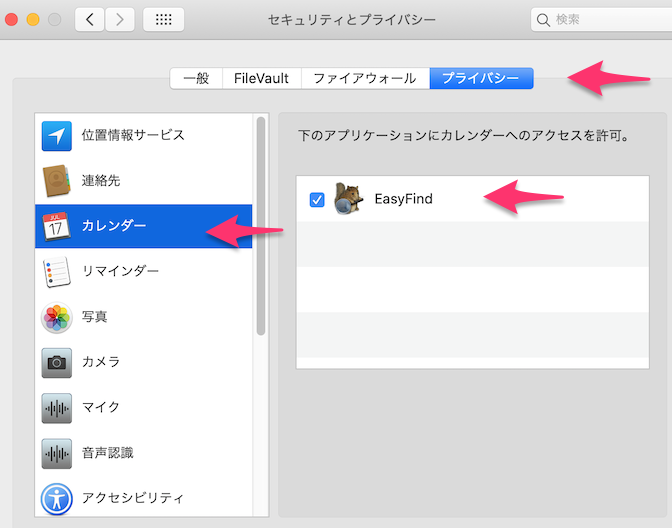Select the プライバシー tab

tap(481, 78)
